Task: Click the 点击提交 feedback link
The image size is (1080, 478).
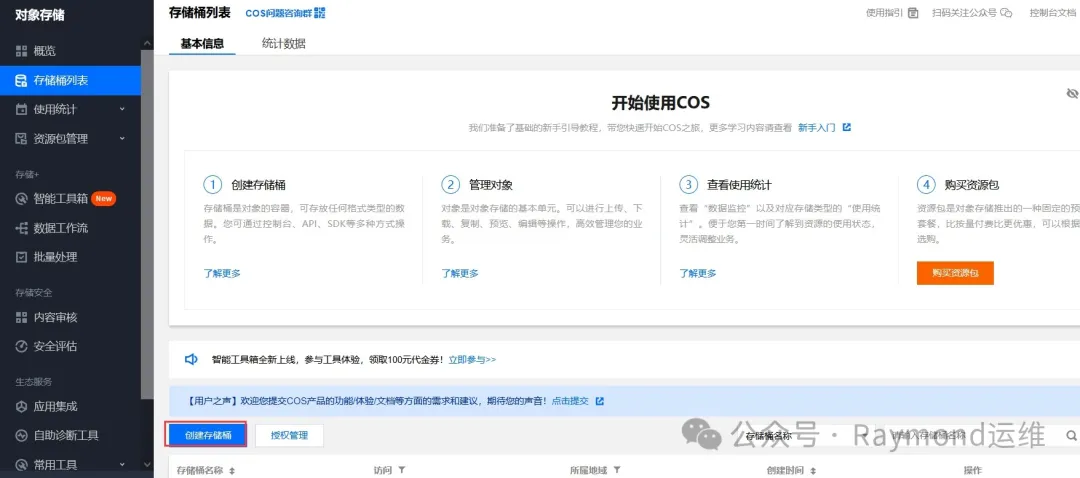Action: tap(570, 401)
